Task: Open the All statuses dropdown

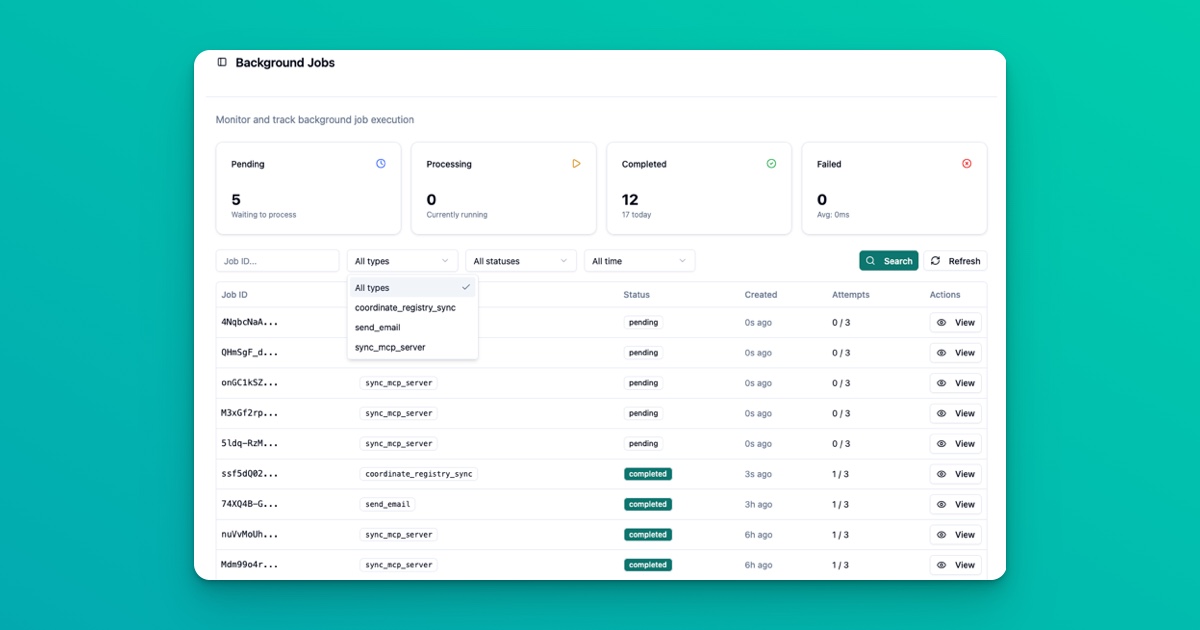Action: coord(520,260)
